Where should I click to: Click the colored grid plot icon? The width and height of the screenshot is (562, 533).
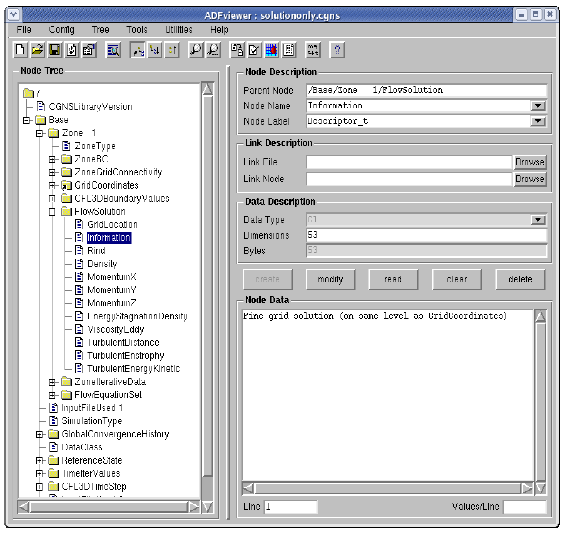click(271, 50)
